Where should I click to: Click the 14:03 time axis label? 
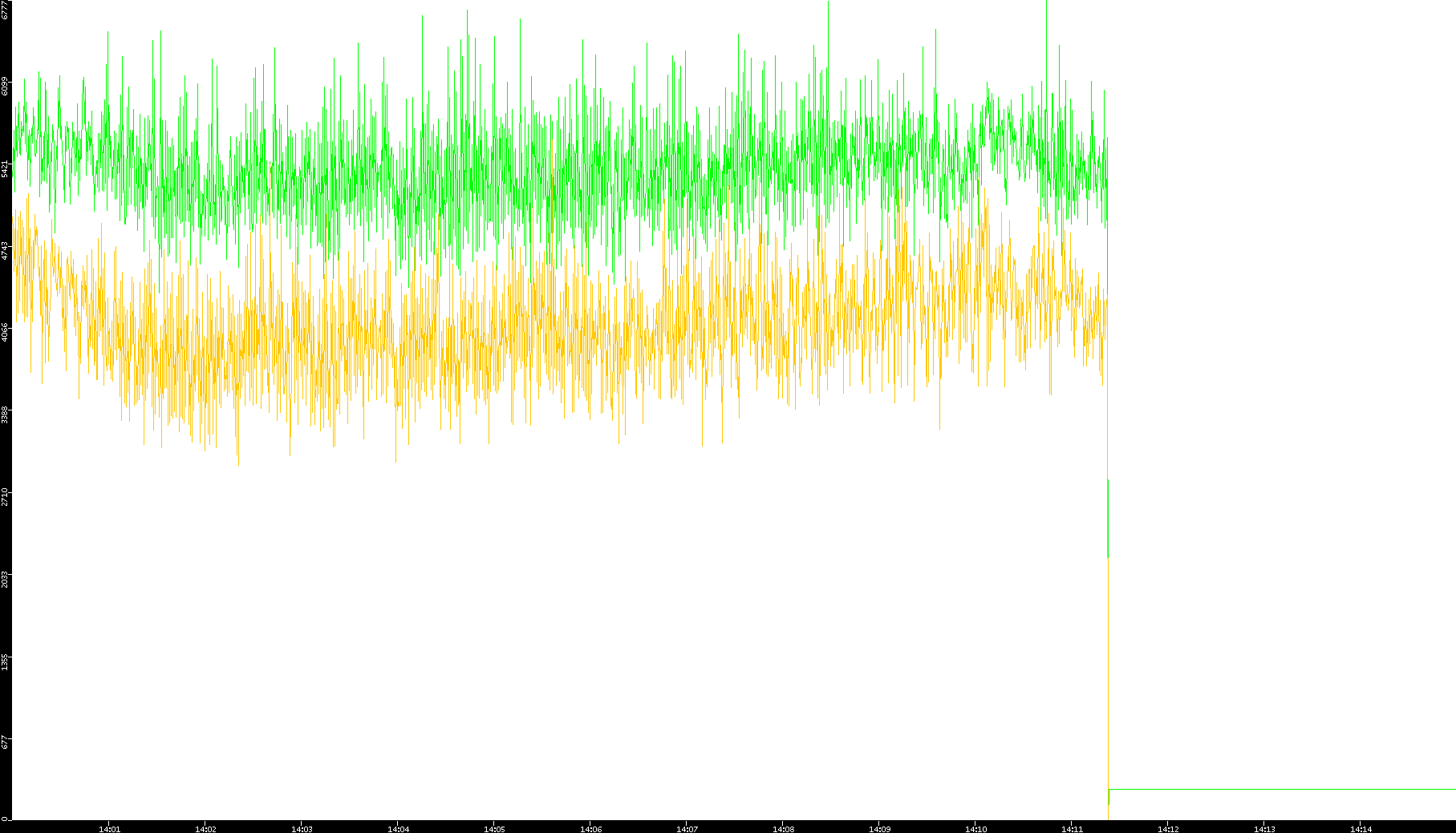tap(302, 828)
